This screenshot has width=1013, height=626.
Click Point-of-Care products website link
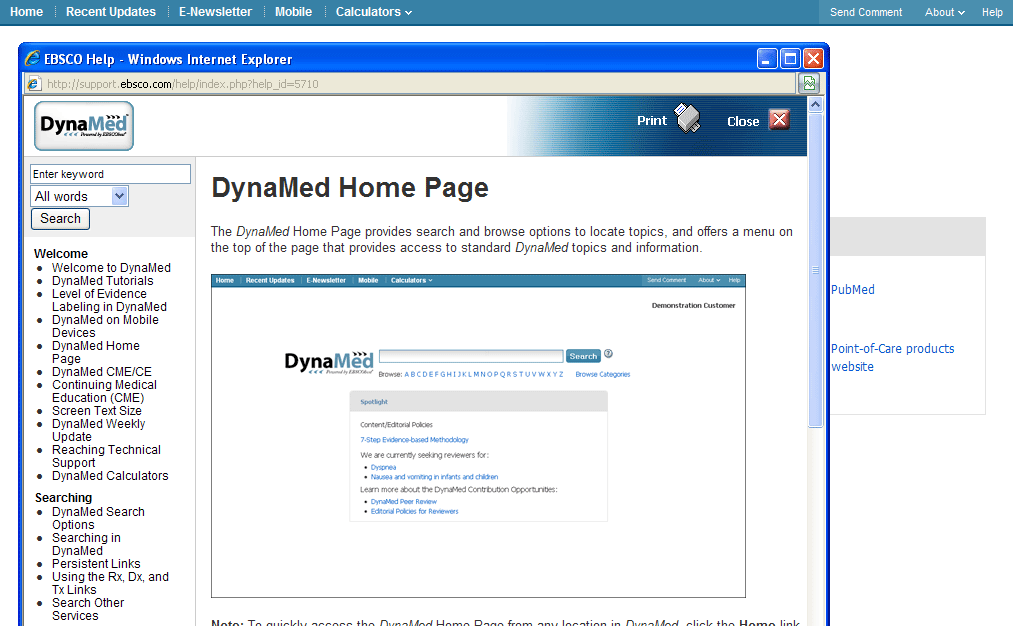pos(892,358)
